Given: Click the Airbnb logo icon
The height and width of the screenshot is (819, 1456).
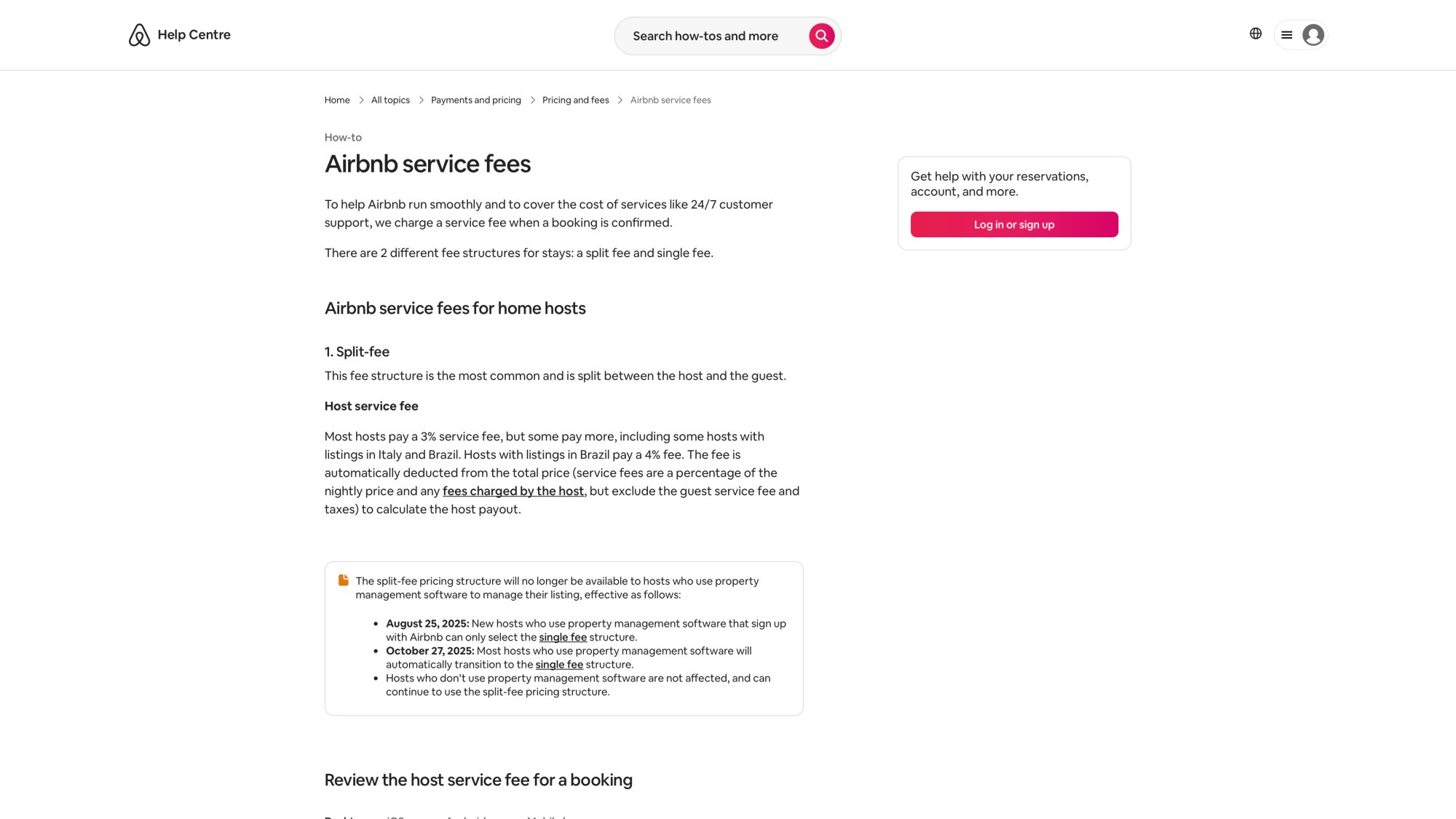Looking at the screenshot, I should [138, 34].
